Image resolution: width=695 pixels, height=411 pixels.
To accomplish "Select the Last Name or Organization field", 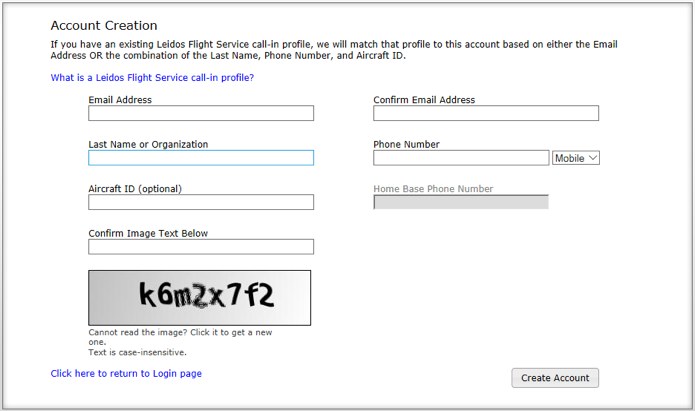I will click(200, 158).
